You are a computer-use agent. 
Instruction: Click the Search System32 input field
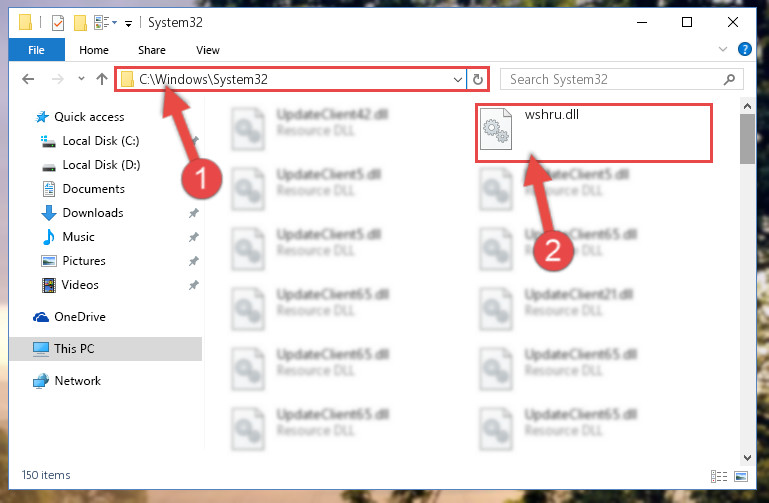613,79
